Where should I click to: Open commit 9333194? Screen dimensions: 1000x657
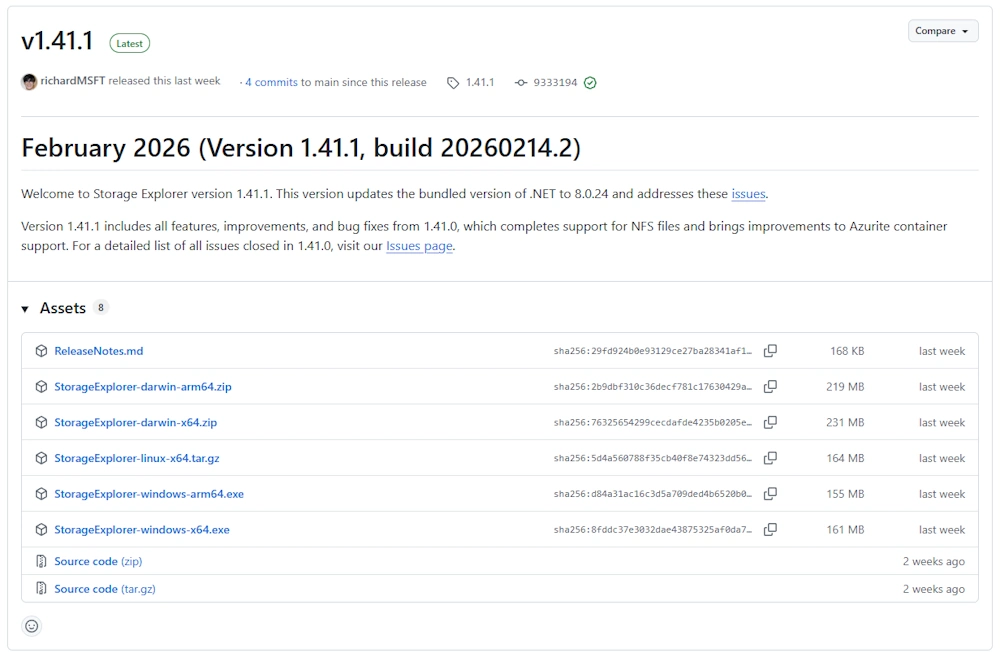[554, 82]
